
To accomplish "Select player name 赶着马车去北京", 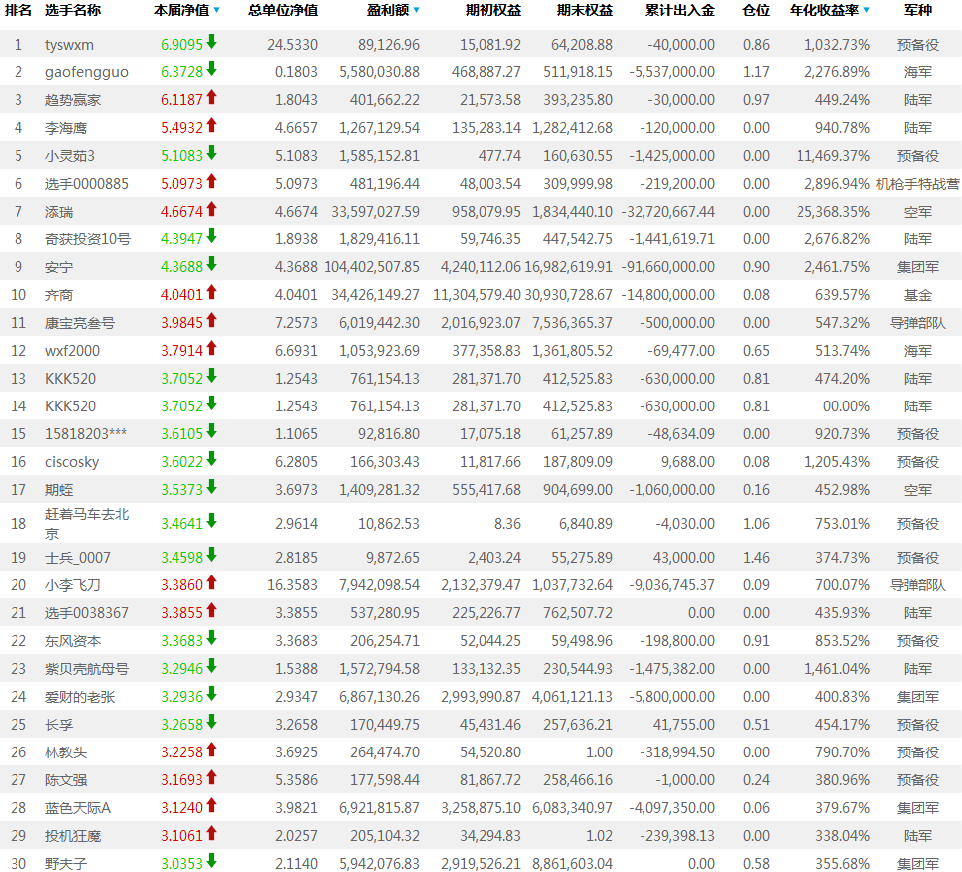I will click(x=87, y=523).
